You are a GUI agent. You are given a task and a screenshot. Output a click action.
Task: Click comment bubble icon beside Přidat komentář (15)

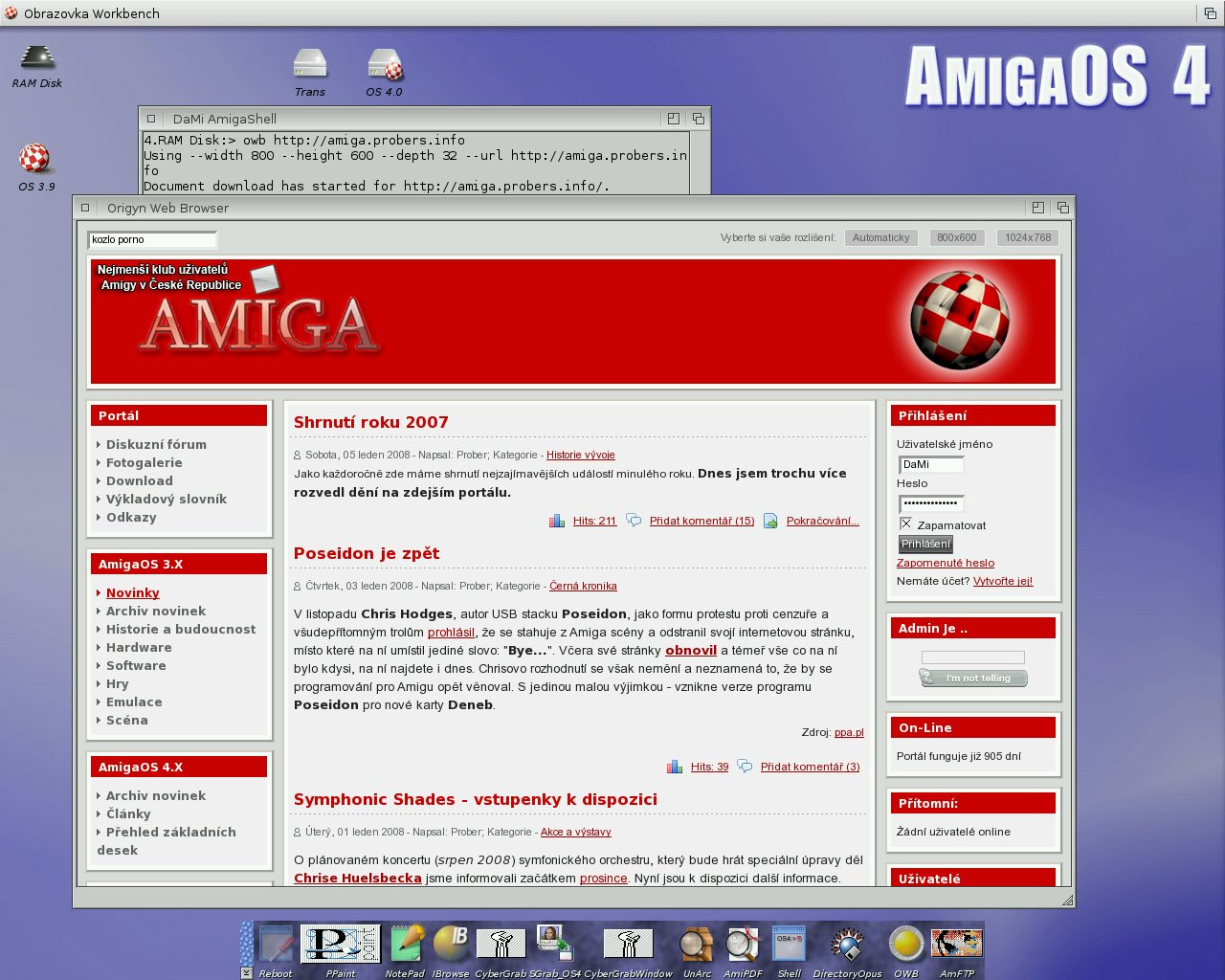(x=634, y=521)
